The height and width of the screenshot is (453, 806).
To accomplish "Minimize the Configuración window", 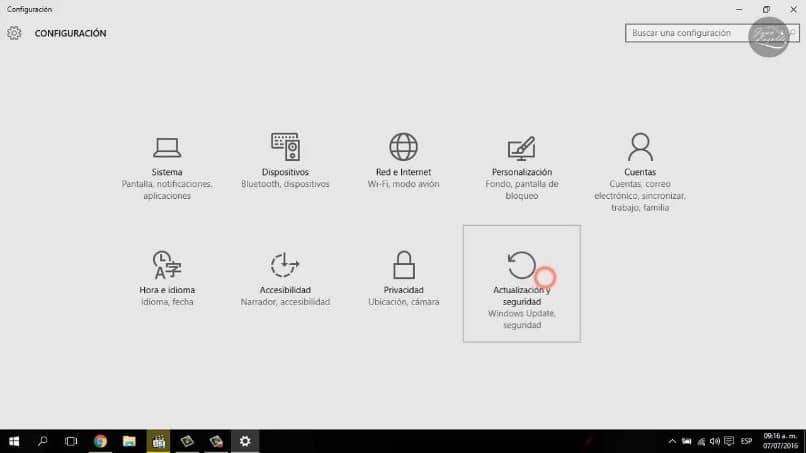I will click(739, 9).
